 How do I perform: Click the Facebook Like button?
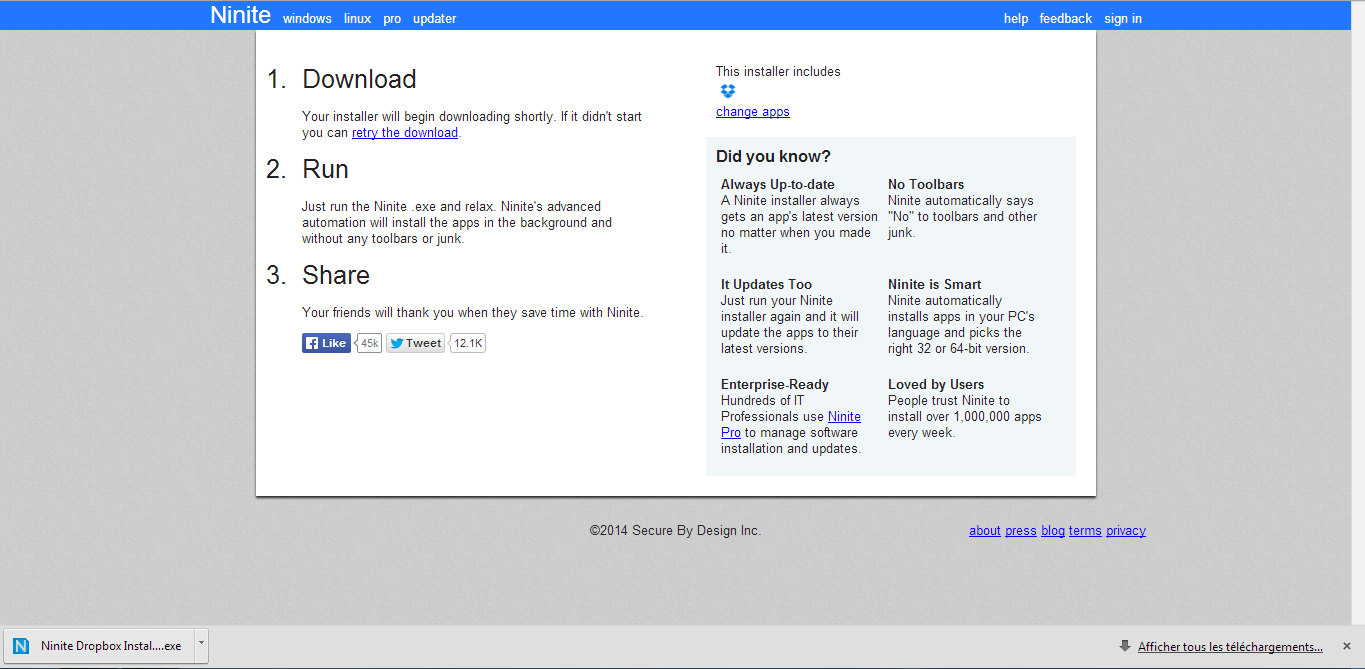coord(326,343)
